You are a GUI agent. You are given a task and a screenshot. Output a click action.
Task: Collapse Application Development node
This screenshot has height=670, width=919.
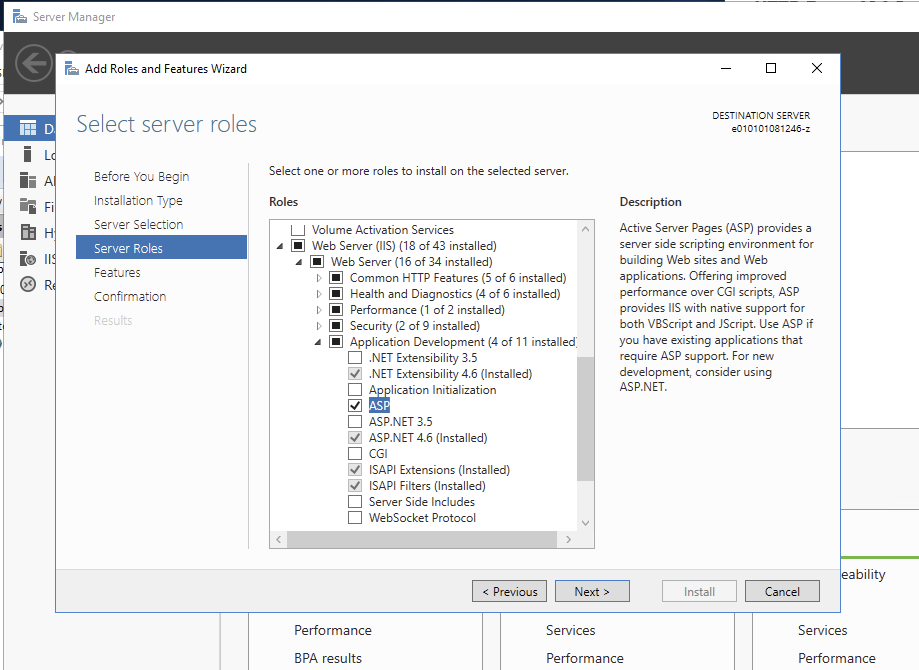pyautogui.click(x=318, y=342)
